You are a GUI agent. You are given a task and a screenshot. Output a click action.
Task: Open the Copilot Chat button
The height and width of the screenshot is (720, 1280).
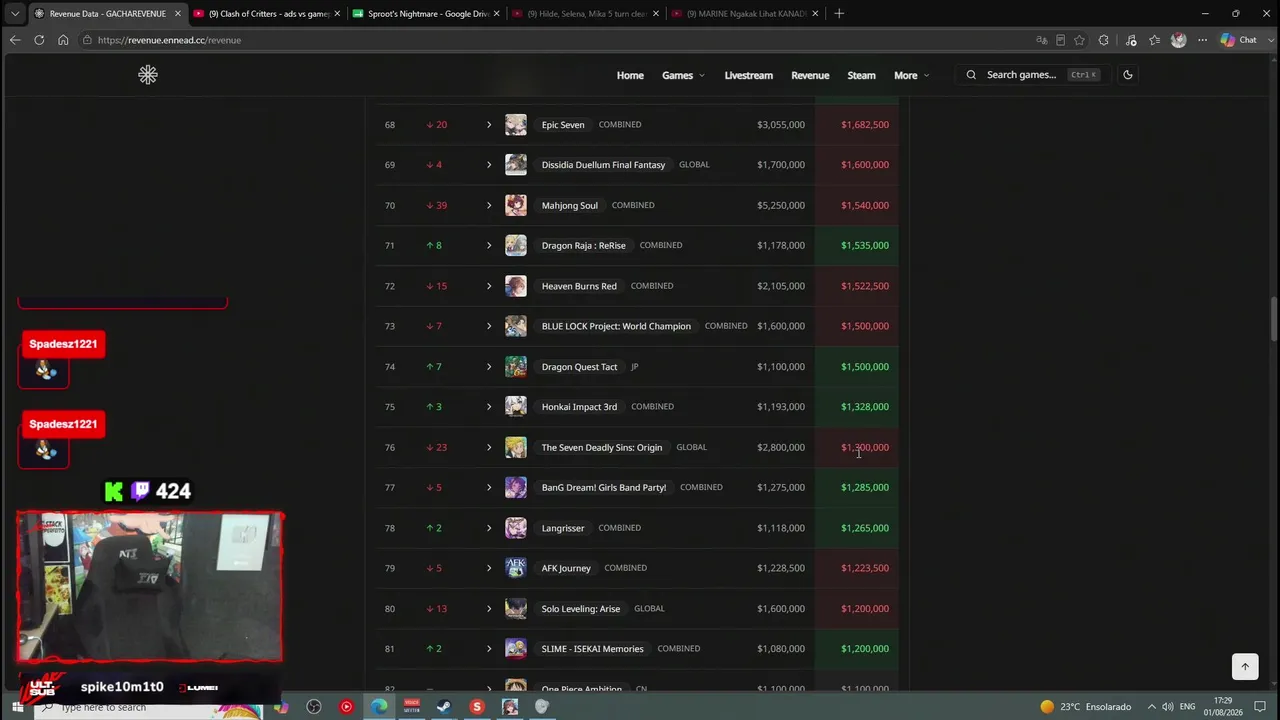(1239, 40)
